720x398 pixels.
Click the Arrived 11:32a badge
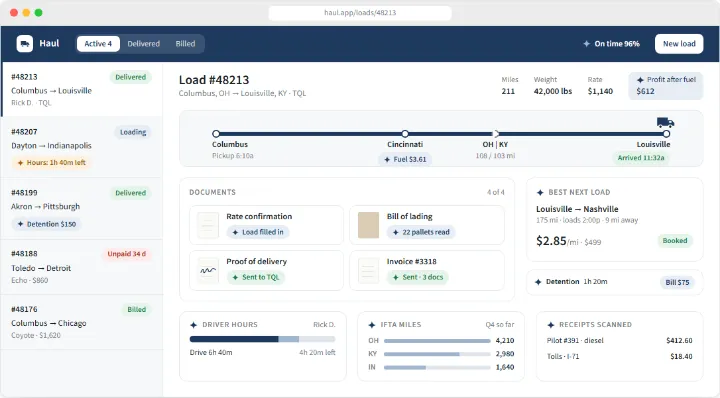(641, 158)
